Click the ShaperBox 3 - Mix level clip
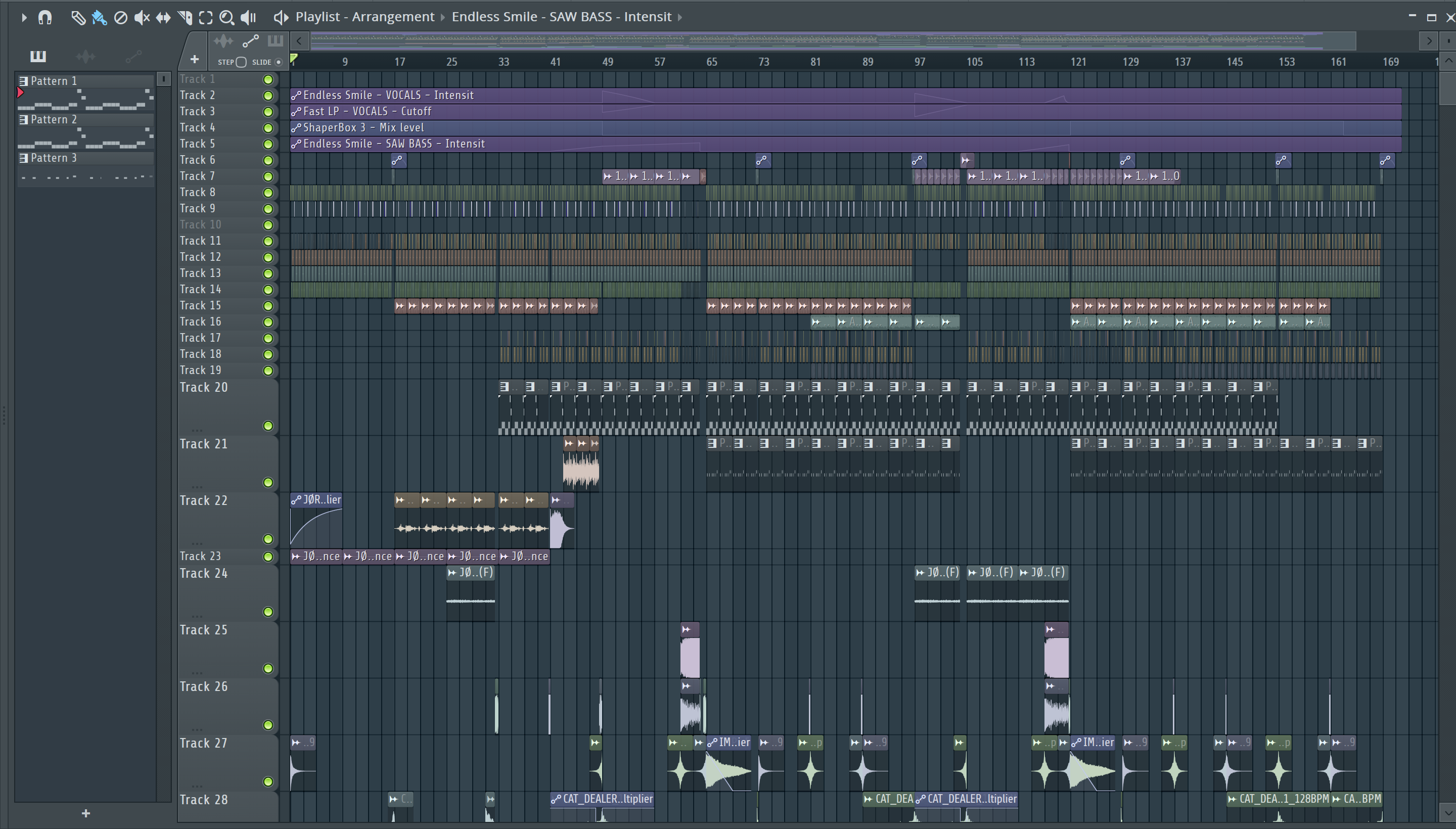1456x829 pixels. [845, 127]
